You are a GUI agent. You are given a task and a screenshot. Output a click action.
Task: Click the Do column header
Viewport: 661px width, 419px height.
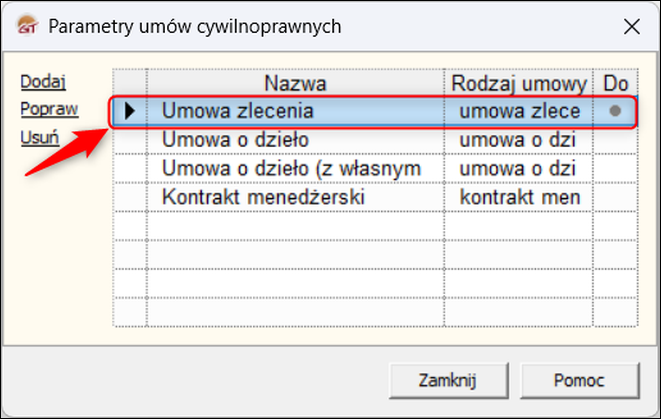615,82
